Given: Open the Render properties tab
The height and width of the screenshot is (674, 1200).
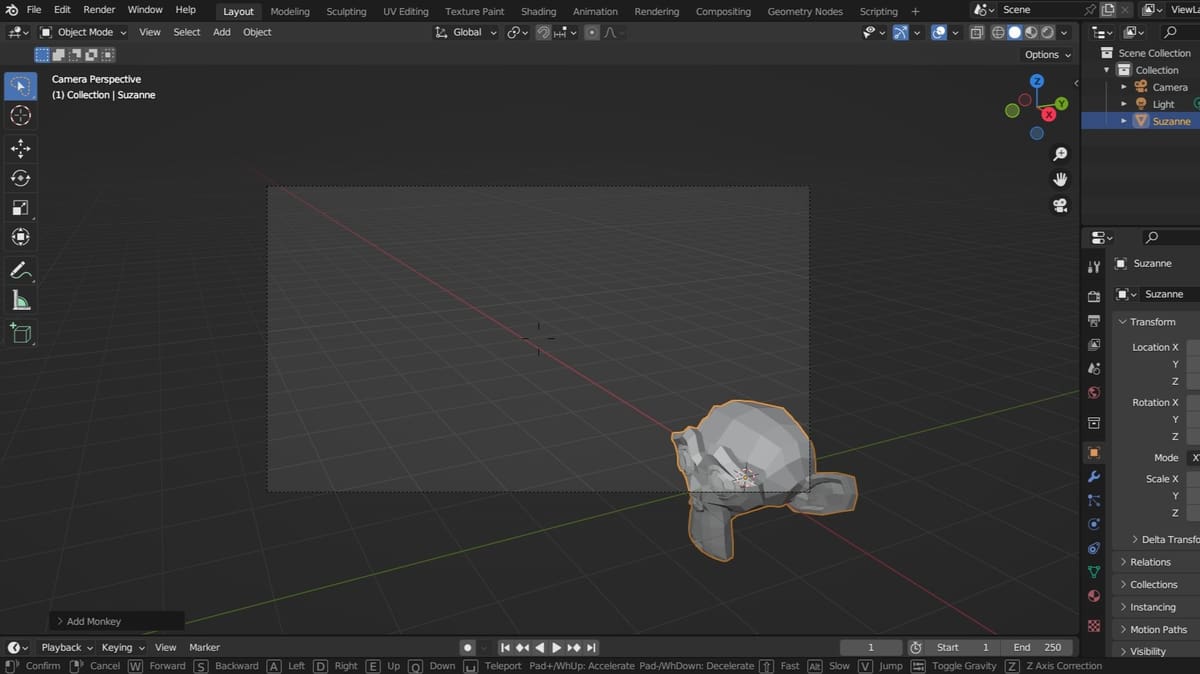Looking at the screenshot, I should point(1094,297).
